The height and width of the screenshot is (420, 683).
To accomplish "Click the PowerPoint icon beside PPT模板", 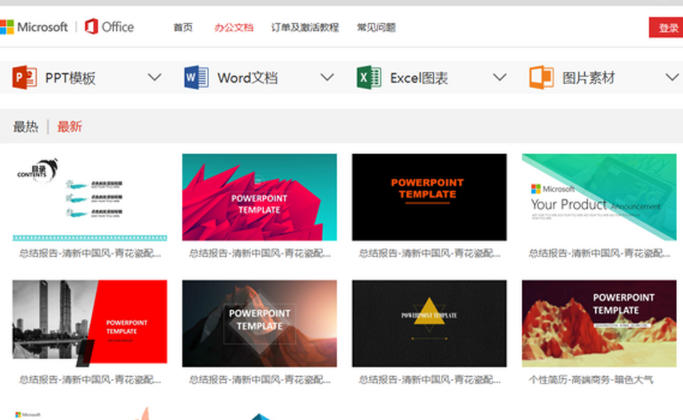I will (25, 77).
